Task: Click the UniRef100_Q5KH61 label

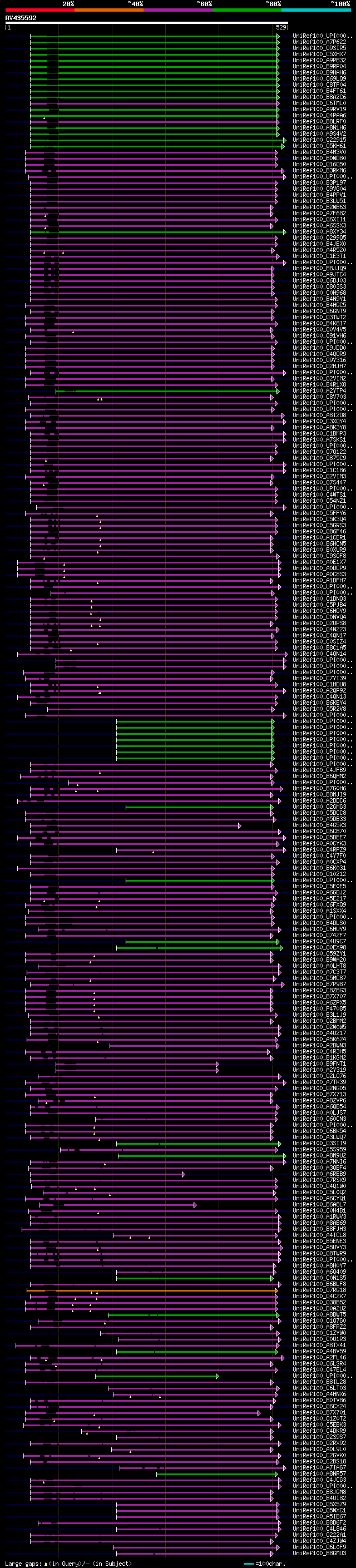Action: [319, 146]
